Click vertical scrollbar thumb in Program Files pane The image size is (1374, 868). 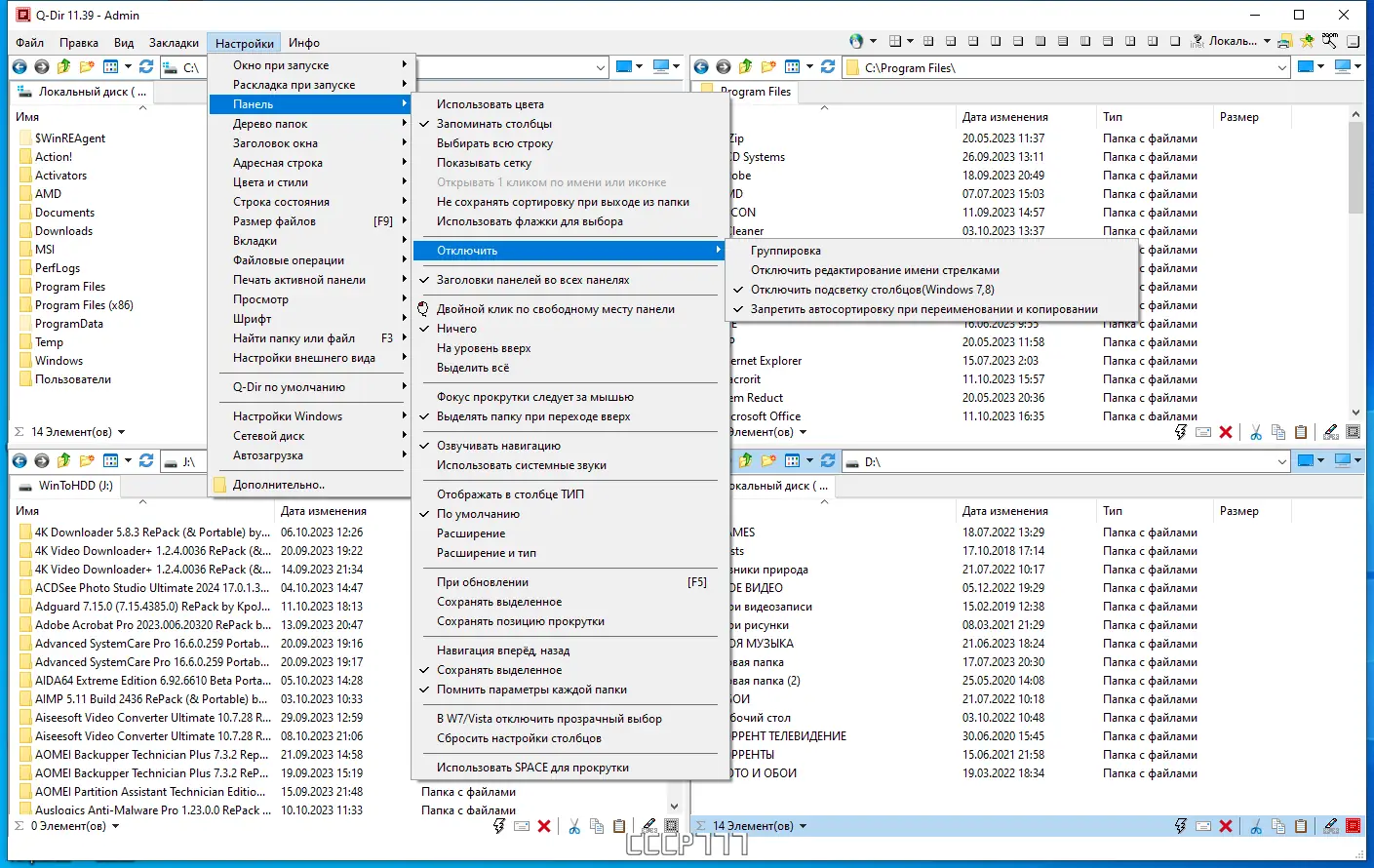point(1355,167)
